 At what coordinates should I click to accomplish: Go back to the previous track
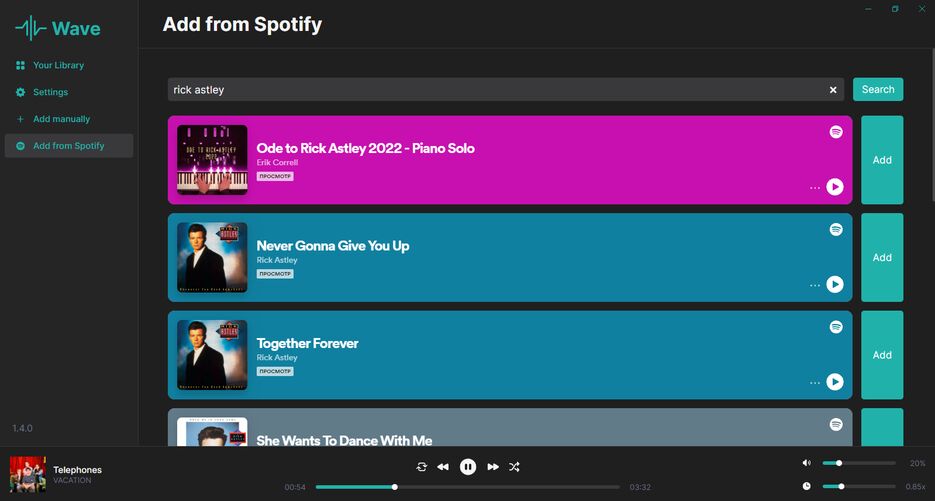coord(443,467)
